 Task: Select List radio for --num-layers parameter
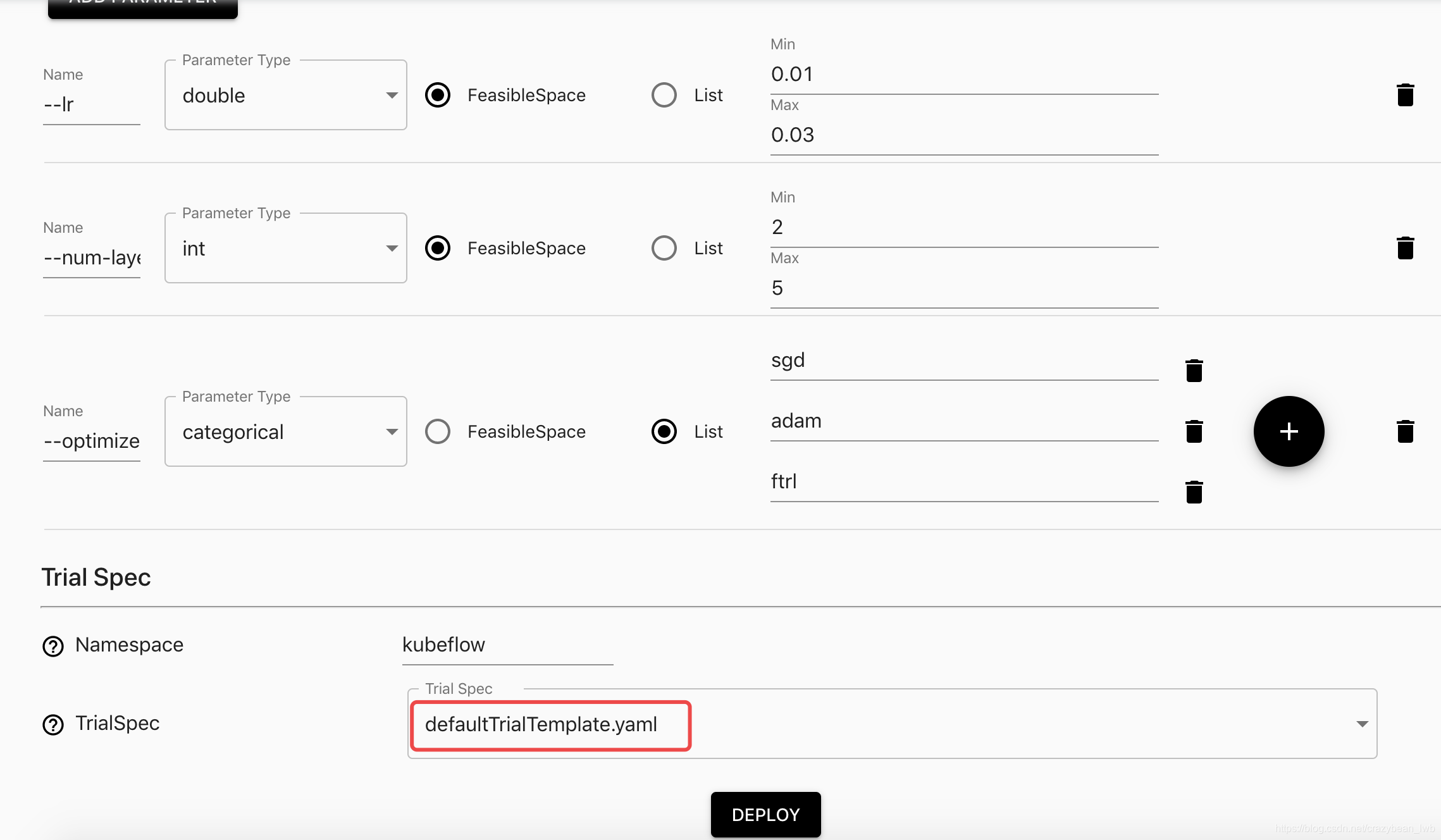tap(663, 247)
